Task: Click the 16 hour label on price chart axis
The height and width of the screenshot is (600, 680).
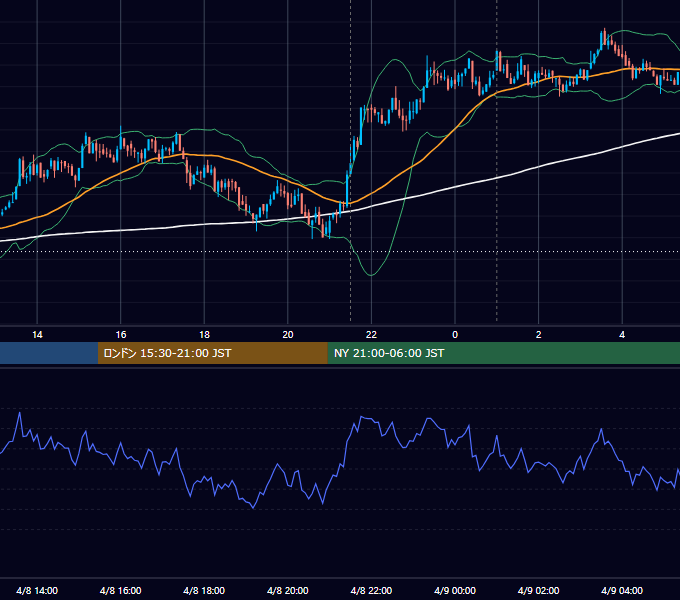Action: [121, 335]
